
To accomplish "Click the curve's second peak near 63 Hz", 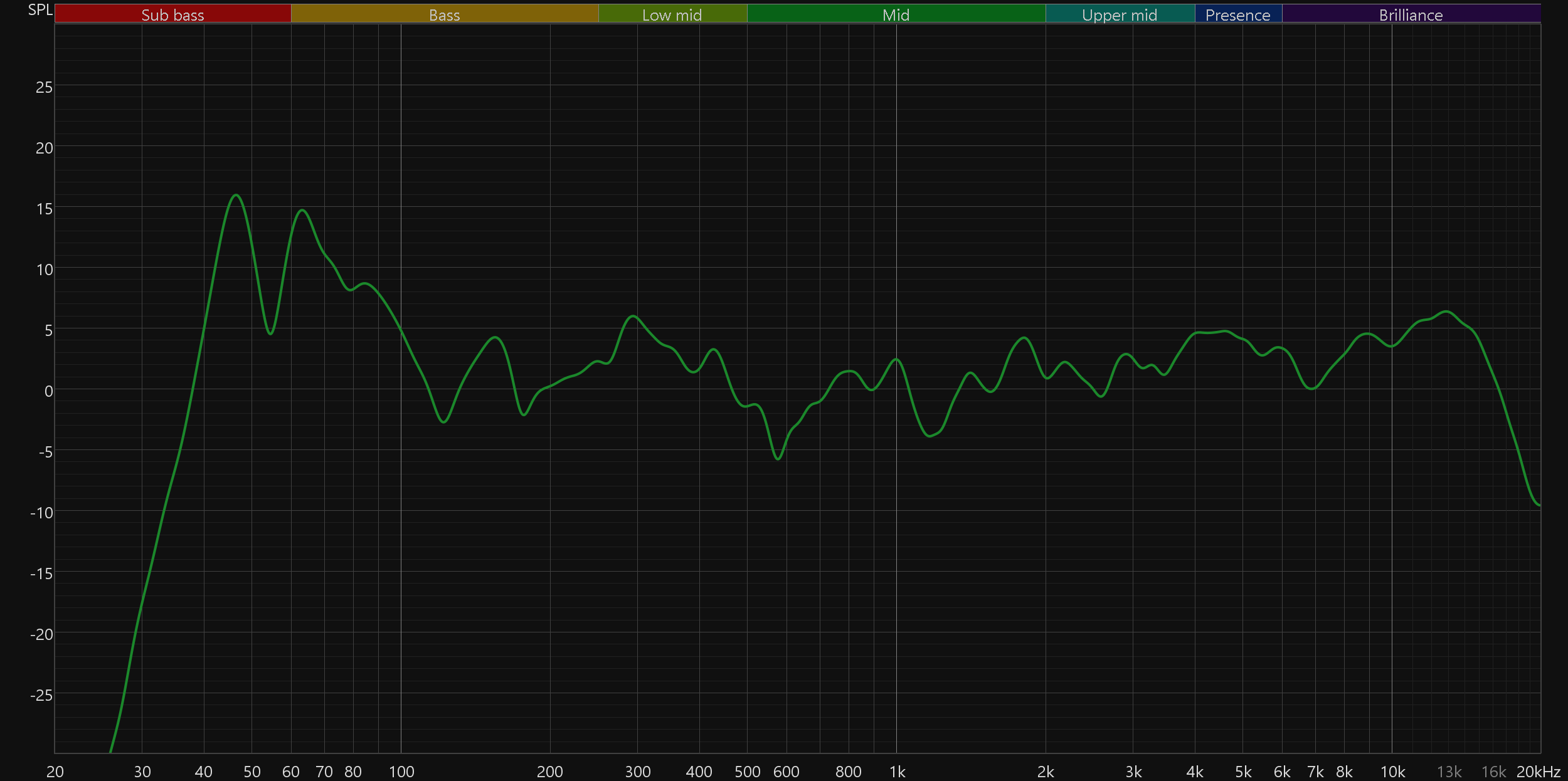I will pos(302,210).
